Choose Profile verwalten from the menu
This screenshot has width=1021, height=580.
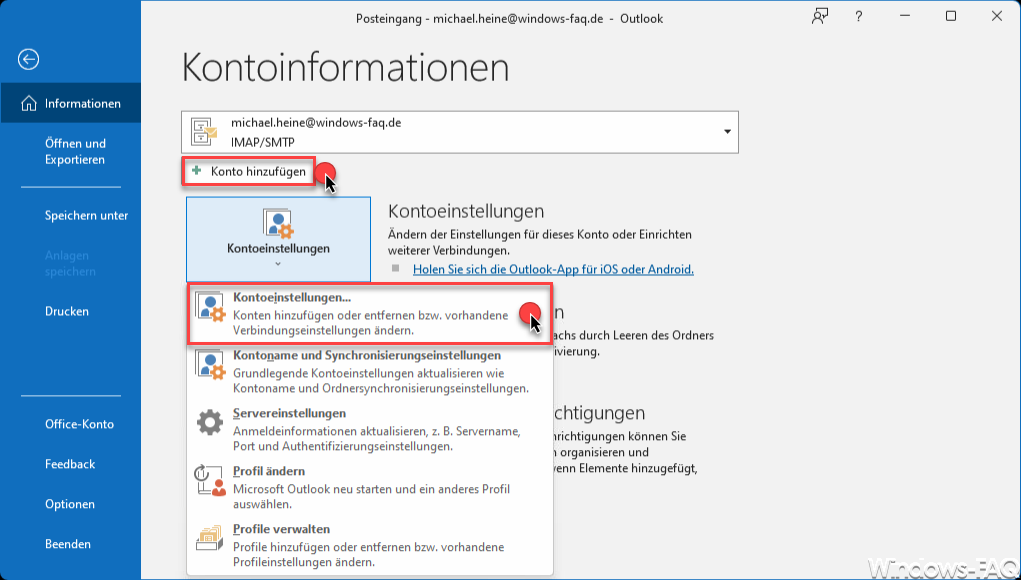[x=370, y=545]
